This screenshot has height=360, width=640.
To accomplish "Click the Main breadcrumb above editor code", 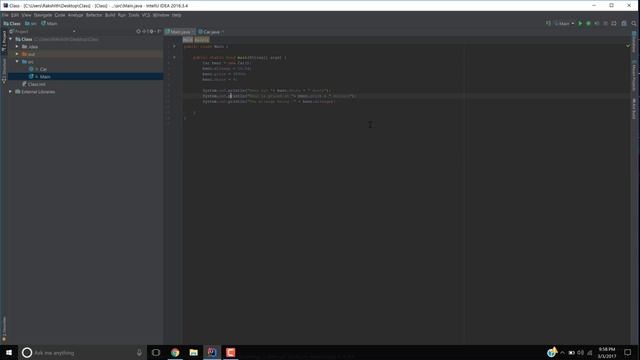I will click(x=188, y=40).
